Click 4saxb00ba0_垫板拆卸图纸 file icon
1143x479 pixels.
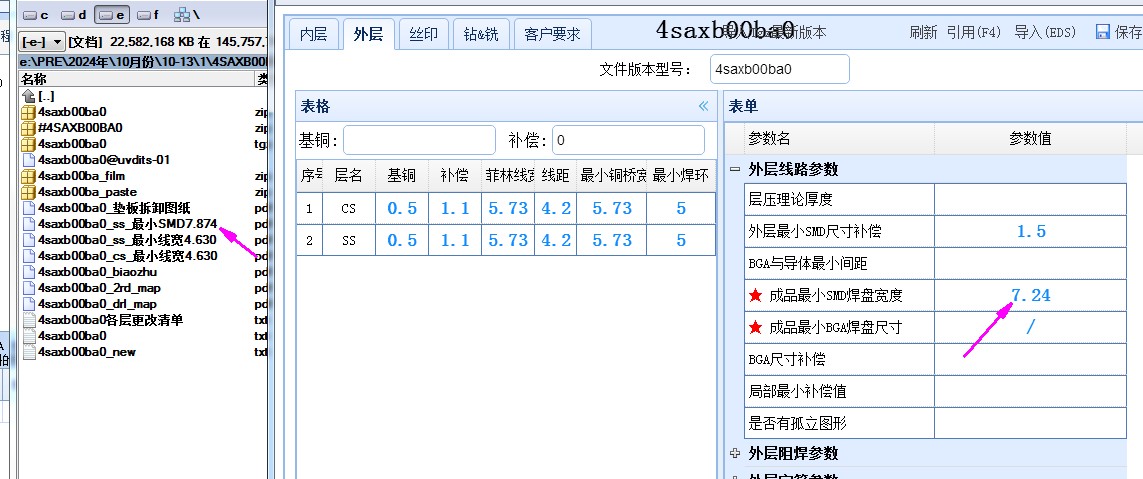click(28, 209)
